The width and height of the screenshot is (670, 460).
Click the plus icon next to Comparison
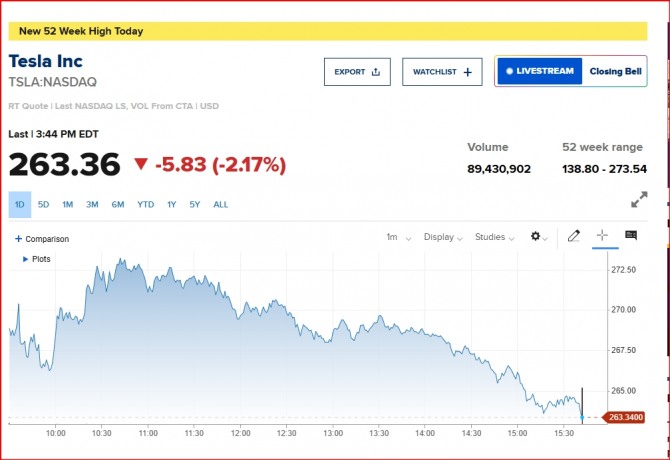click(x=18, y=239)
